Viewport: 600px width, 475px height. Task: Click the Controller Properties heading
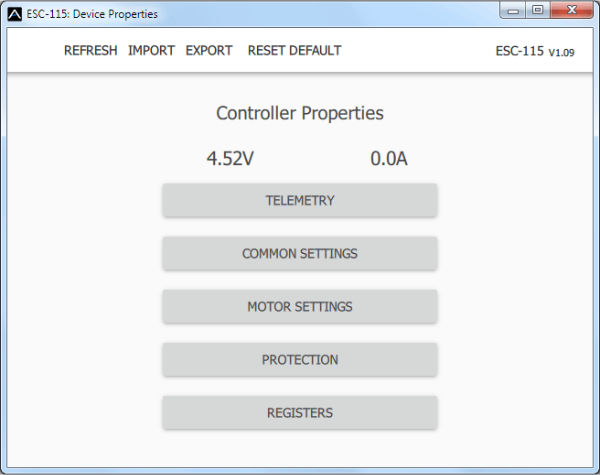[300, 113]
